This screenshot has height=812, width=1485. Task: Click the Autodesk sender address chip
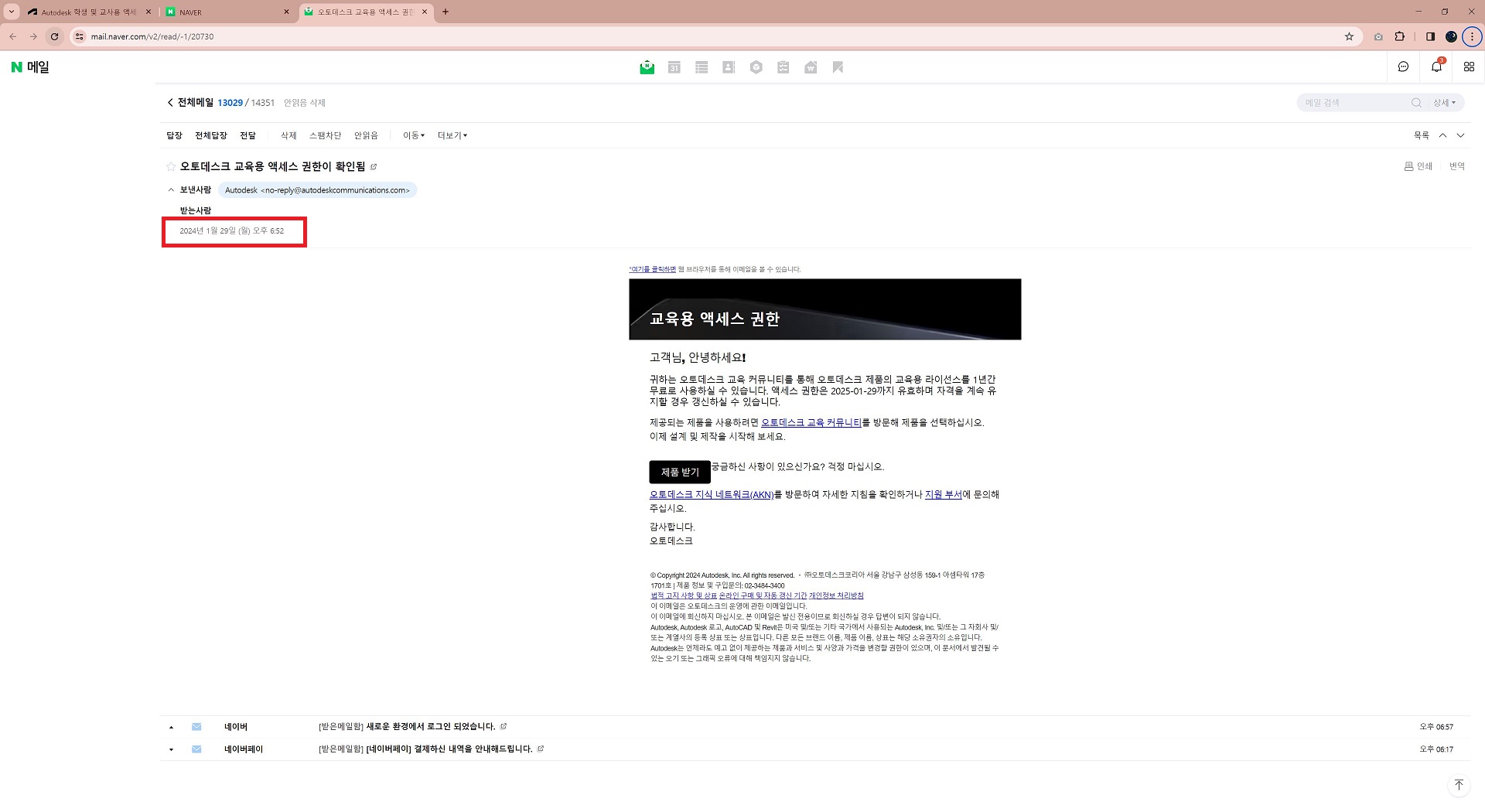(317, 190)
